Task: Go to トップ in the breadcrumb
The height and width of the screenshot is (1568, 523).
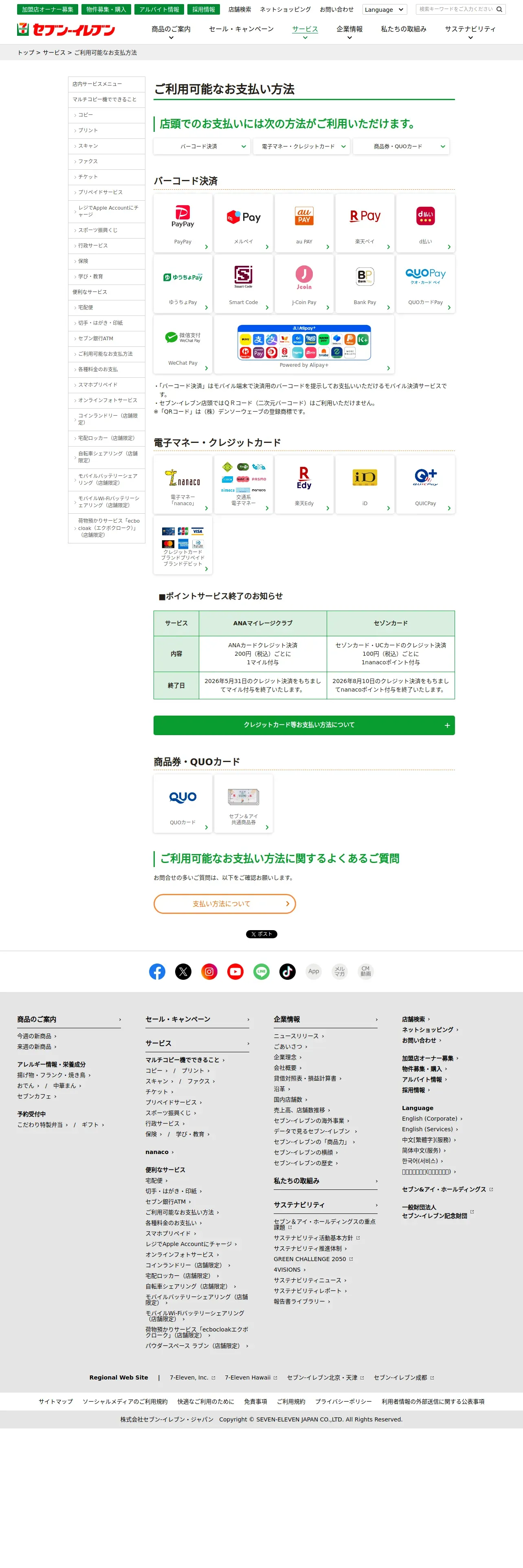Action: pos(26,53)
